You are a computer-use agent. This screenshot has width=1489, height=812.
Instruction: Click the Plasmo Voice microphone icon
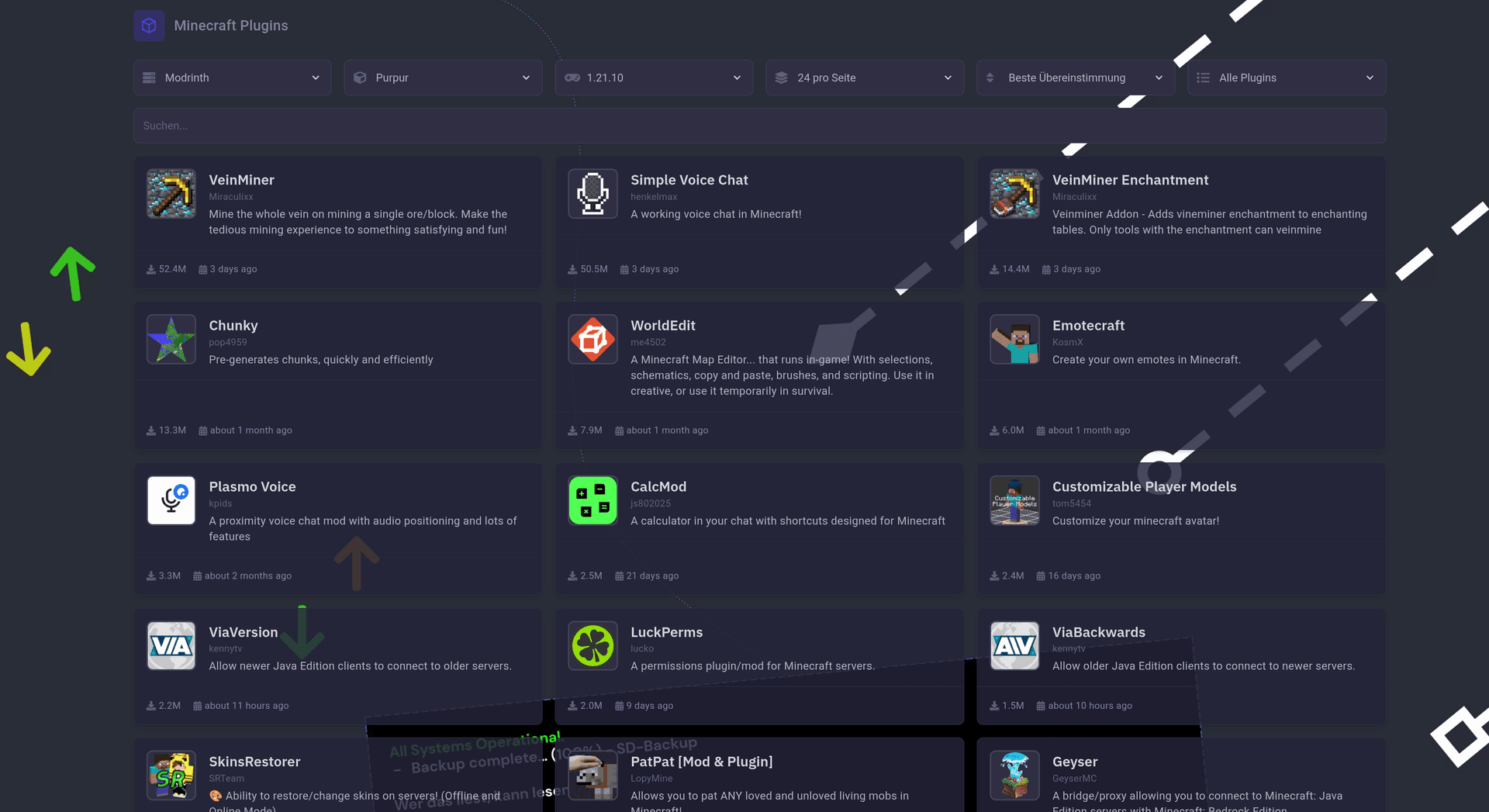pos(171,501)
